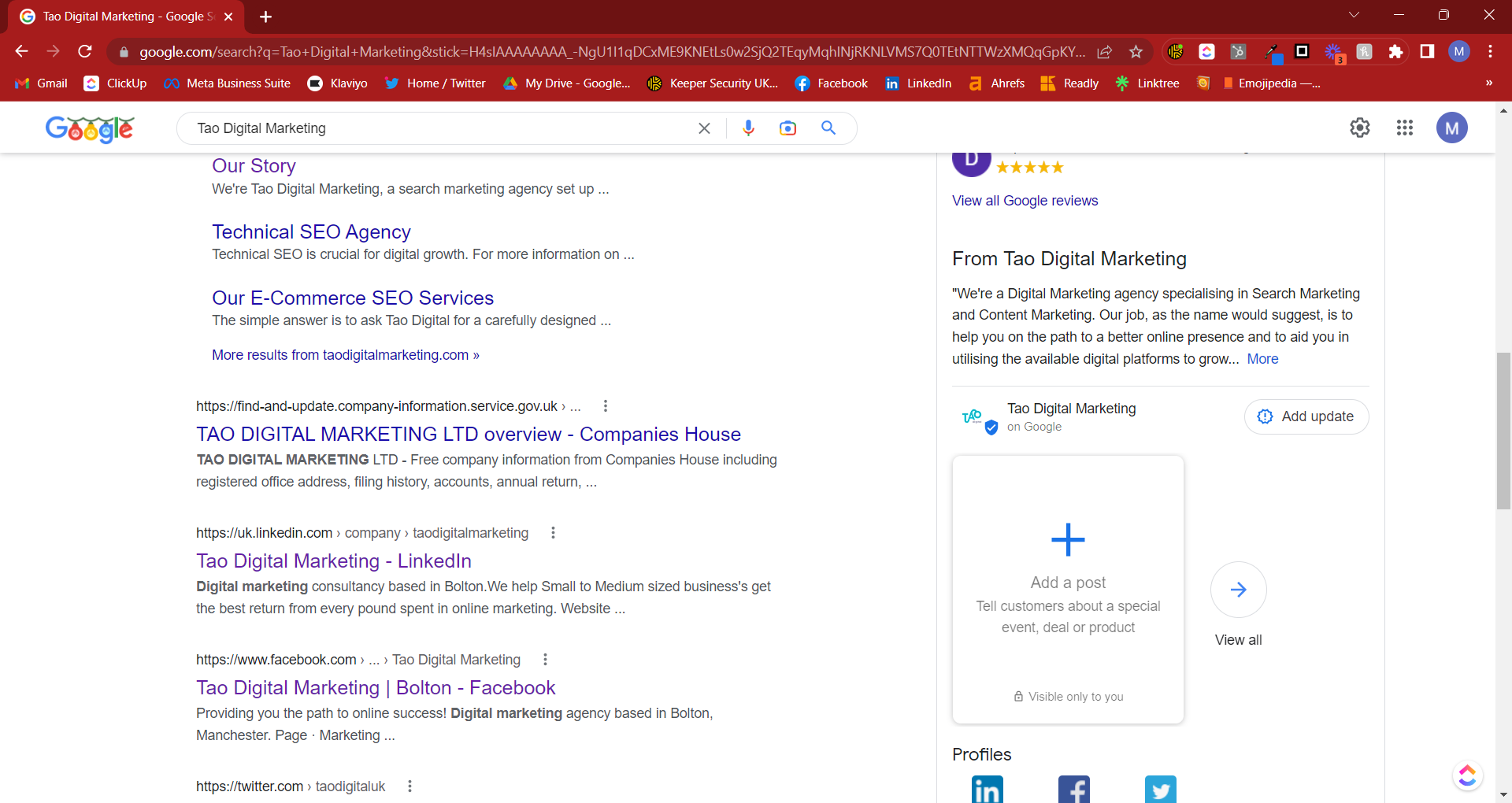
Task: Click the page vertical scrollbar thumb
Action: click(1503, 431)
